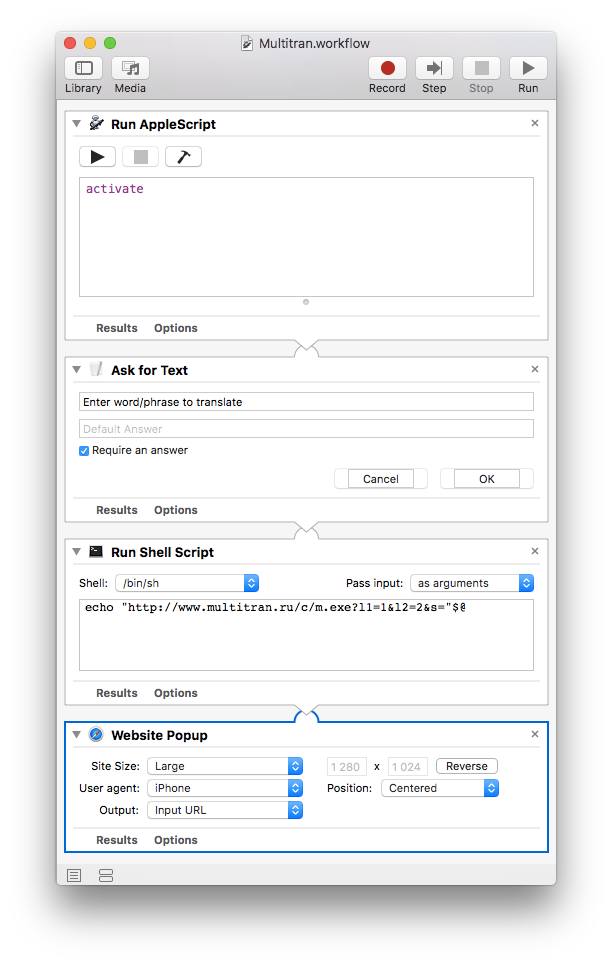Remove the Ask for Text action
The height and width of the screenshot is (965, 612).
click(x=535, y=369)
